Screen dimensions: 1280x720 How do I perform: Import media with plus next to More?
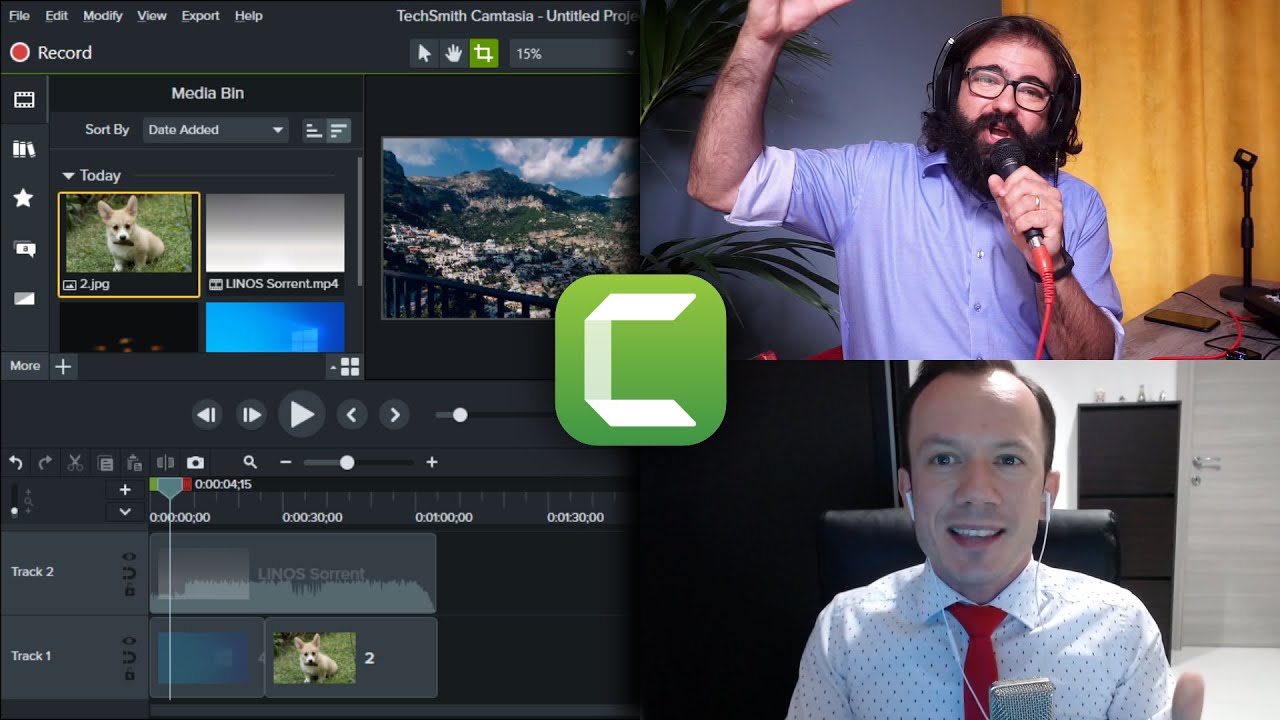[x=63, y=366]
